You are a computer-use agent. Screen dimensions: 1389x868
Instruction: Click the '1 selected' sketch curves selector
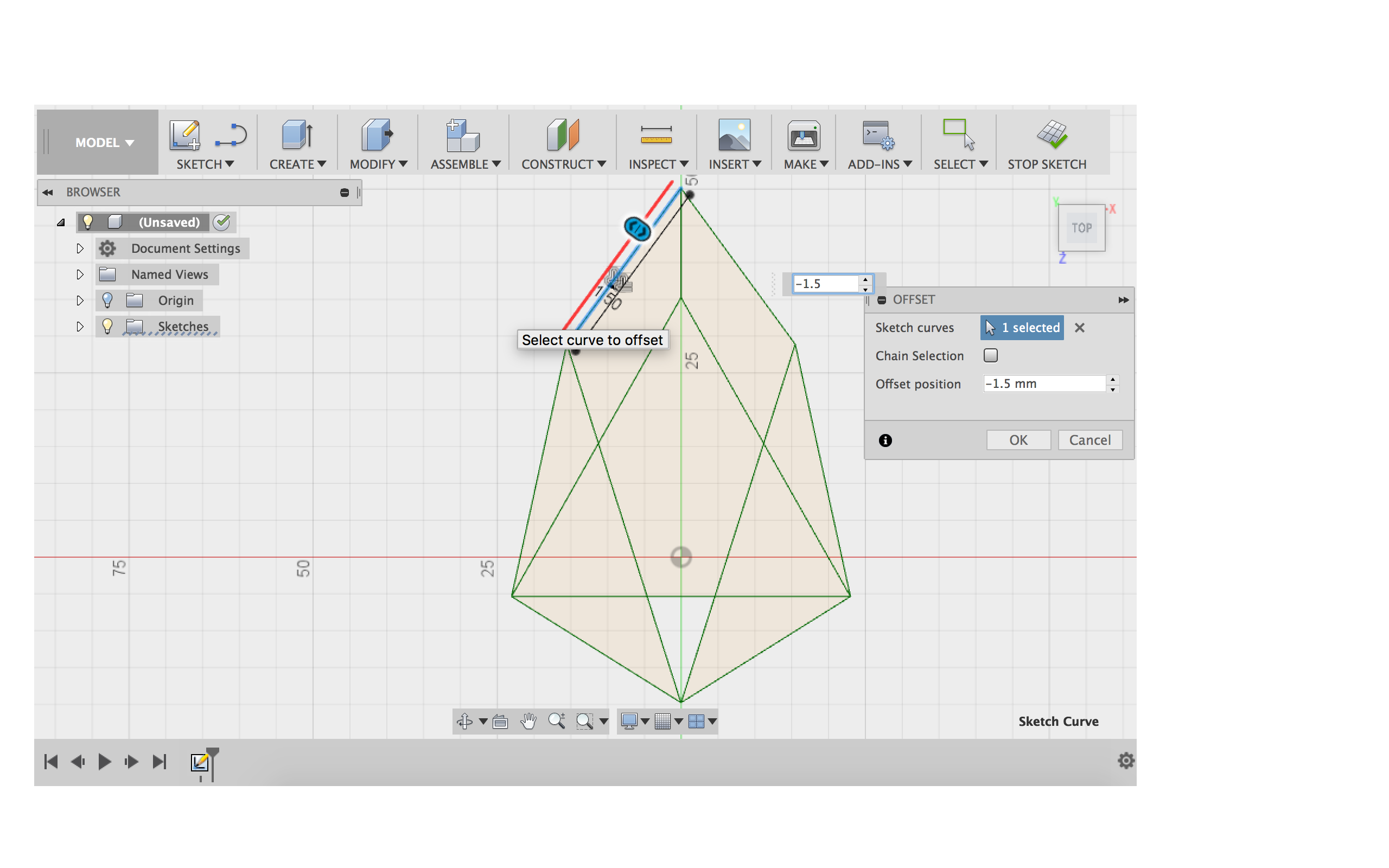coord(1022,328)
